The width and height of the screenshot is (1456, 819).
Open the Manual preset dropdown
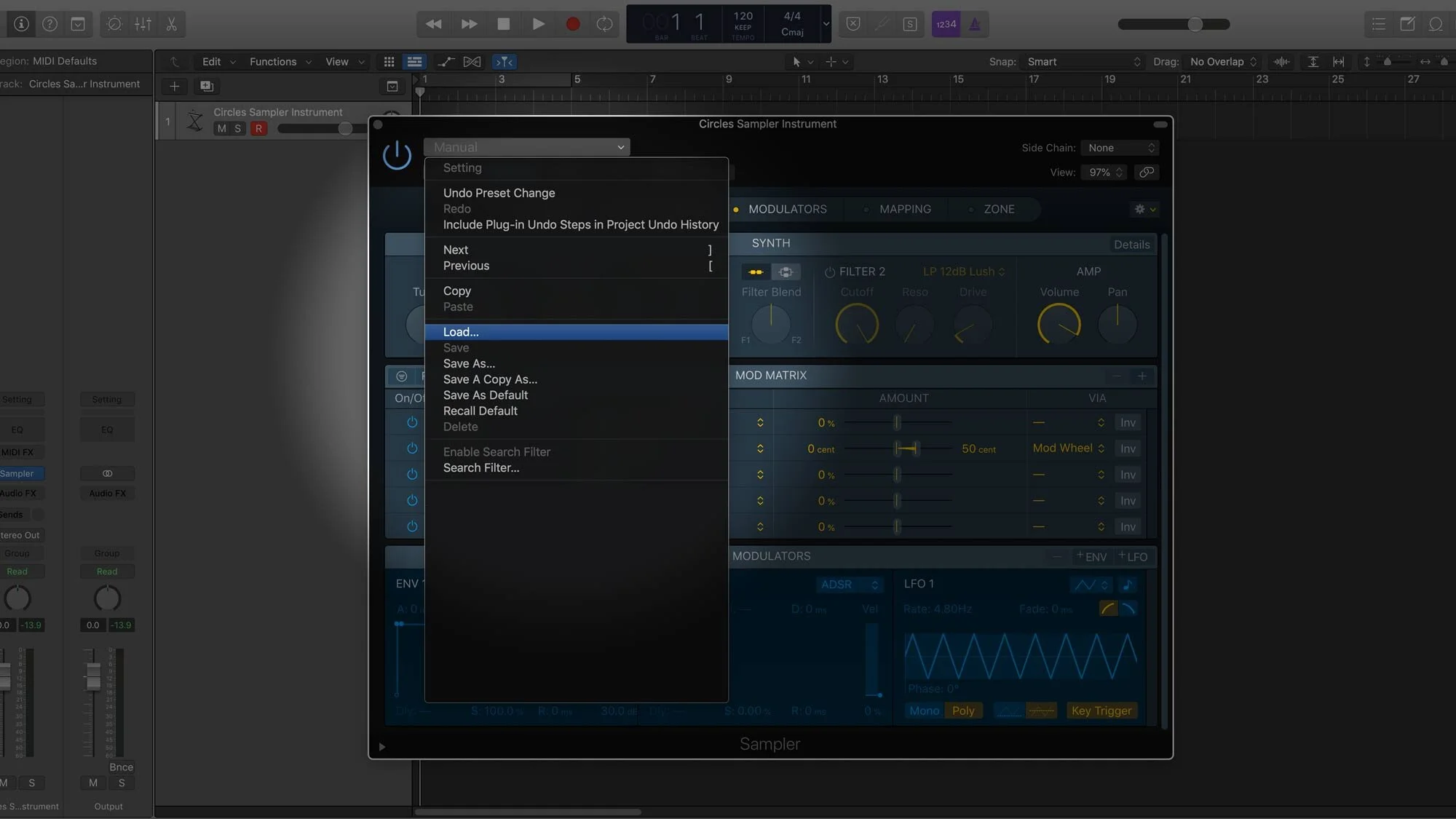point(526,147)
